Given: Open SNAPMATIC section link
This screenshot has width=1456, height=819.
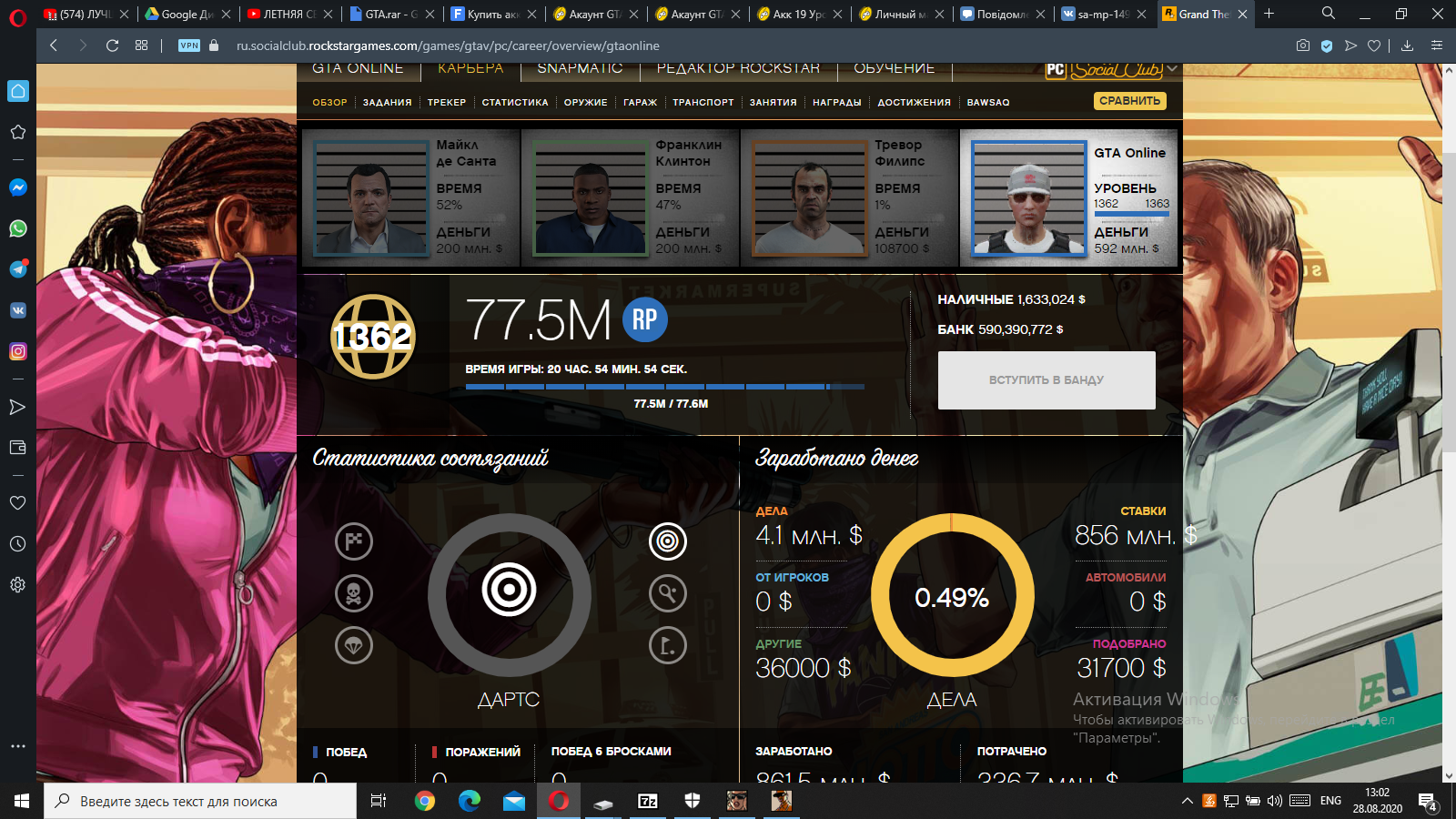Looking at the screenshot, I should click(580, 68).
